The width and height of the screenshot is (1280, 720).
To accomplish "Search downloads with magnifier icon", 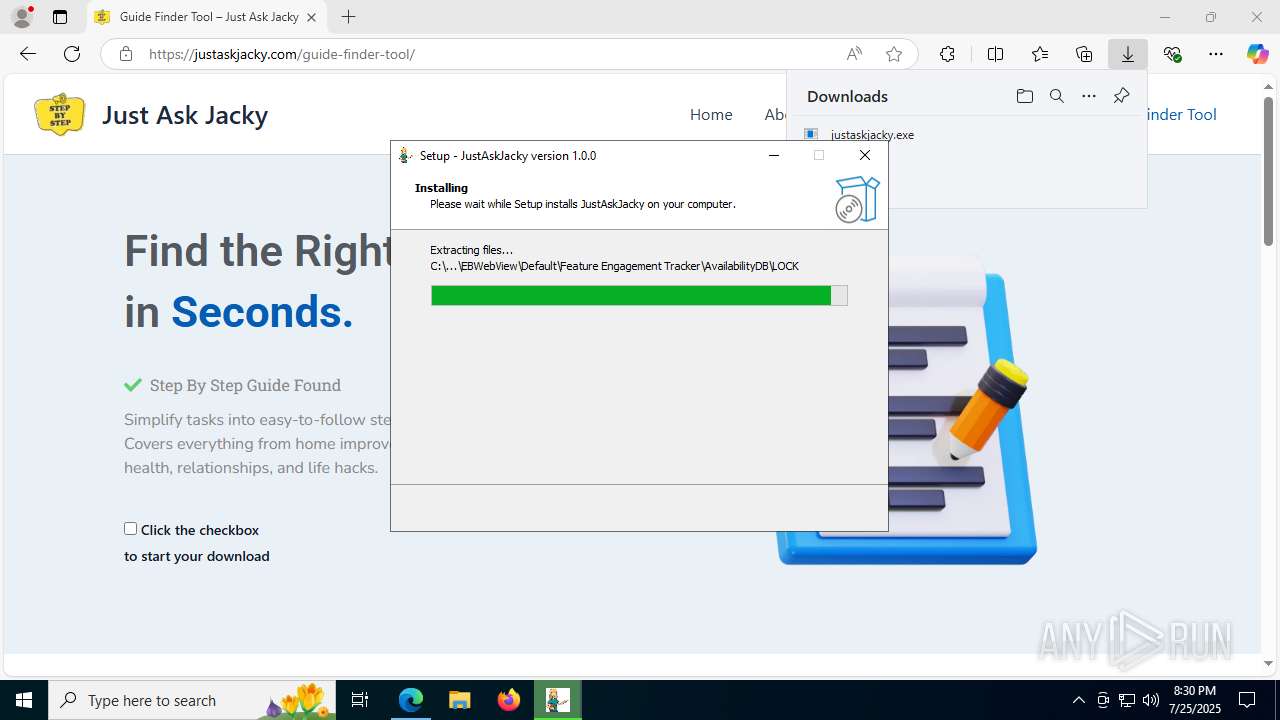I will click(1056, 96).
